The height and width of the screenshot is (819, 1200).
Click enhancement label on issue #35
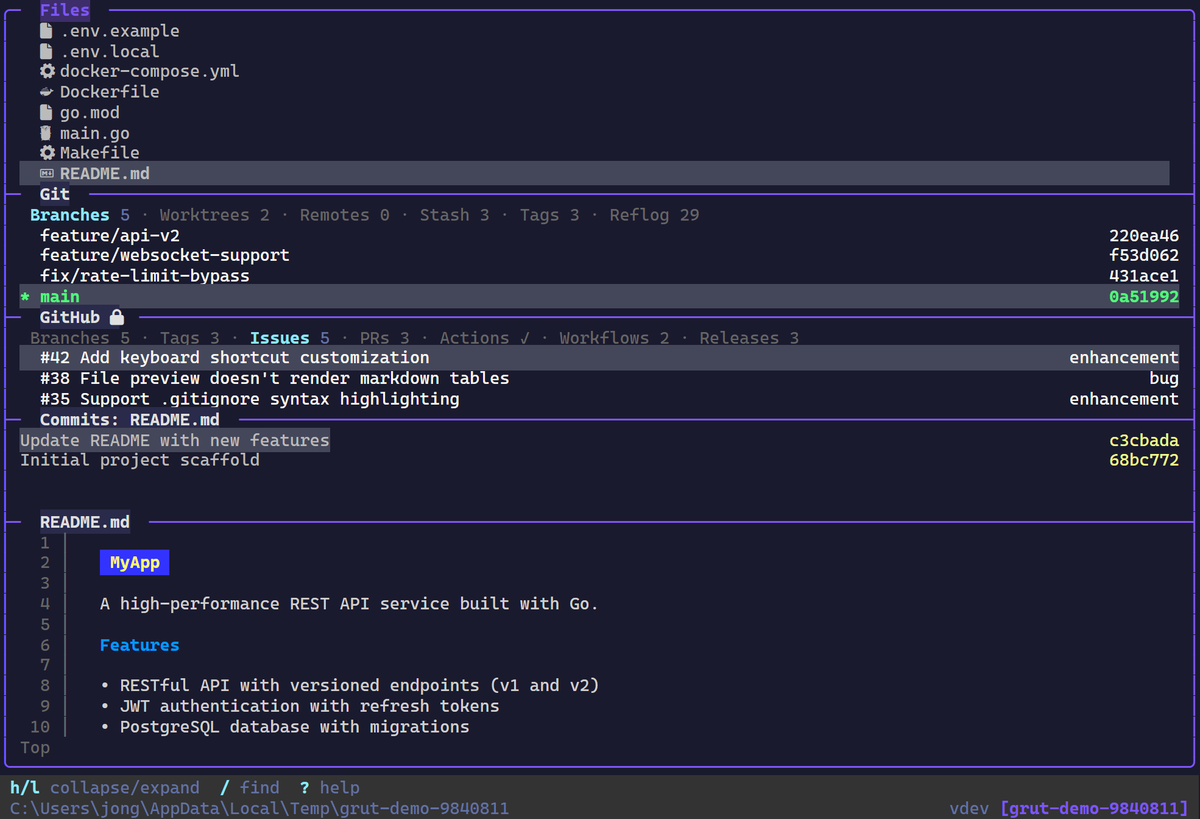click(x=1125, y=399)
